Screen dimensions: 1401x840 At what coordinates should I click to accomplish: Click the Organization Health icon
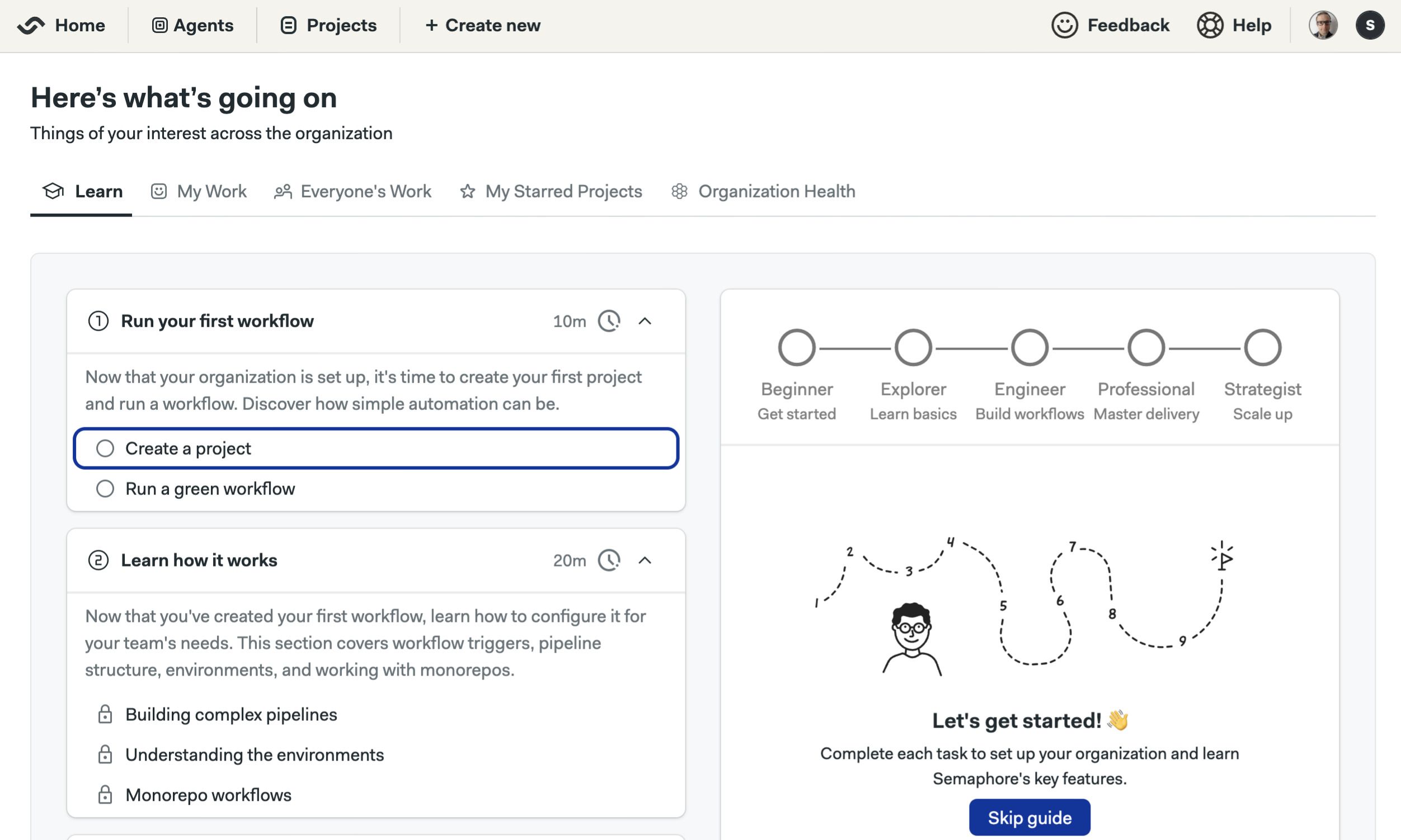(x=680, y=191)
